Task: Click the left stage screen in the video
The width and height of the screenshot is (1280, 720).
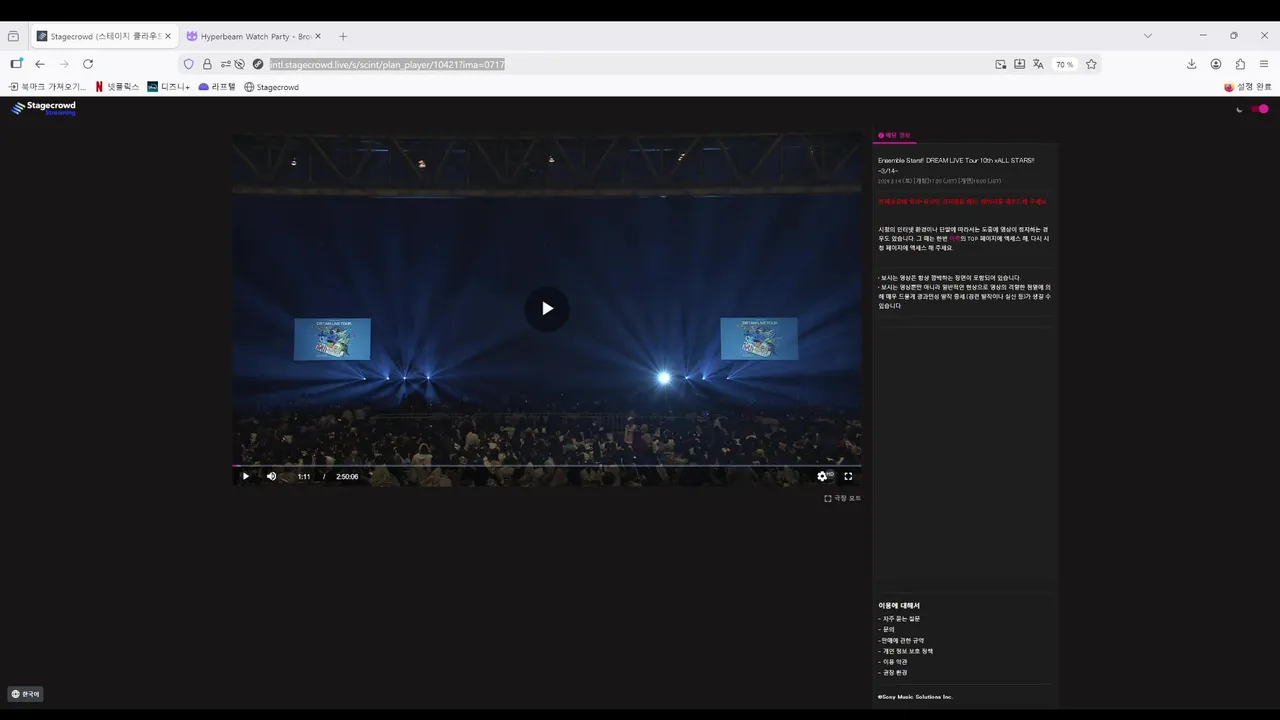Action: click(x=332, y=339)
